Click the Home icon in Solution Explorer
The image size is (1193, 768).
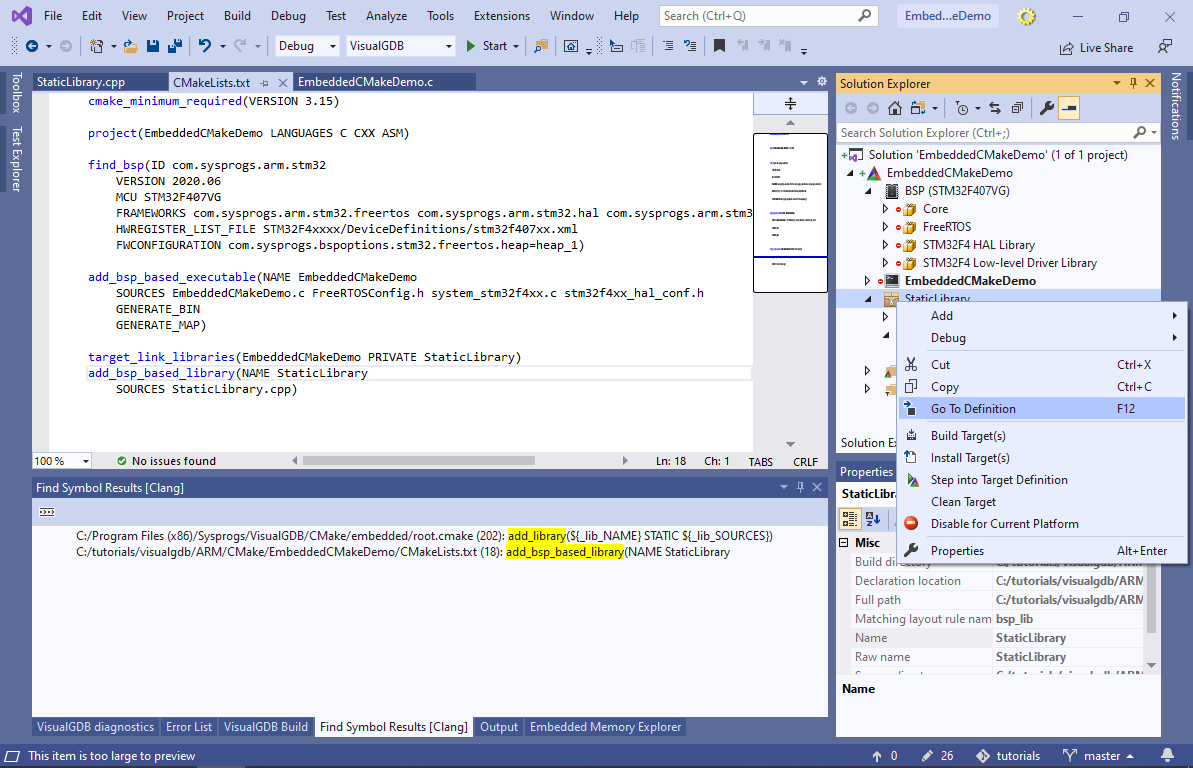tap(895, 108)
